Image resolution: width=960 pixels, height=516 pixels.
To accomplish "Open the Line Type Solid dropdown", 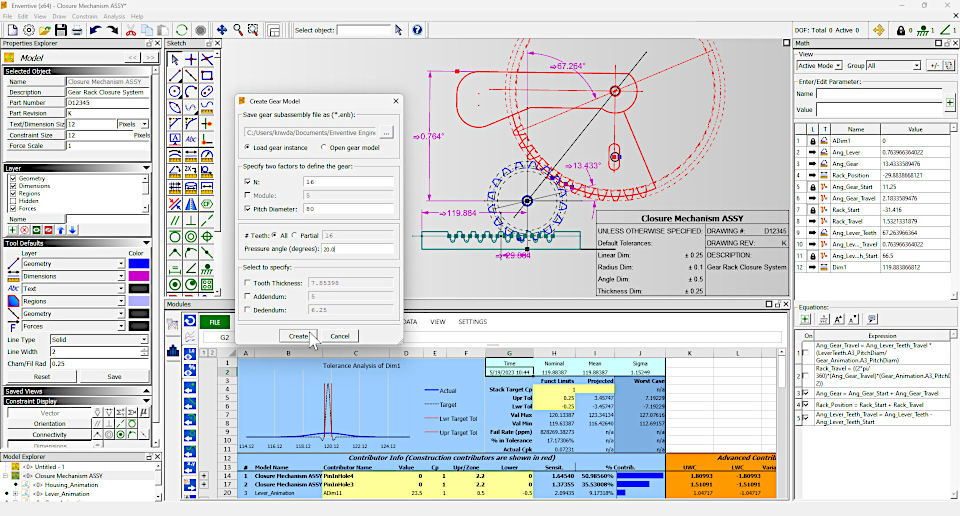I will 99,340.
